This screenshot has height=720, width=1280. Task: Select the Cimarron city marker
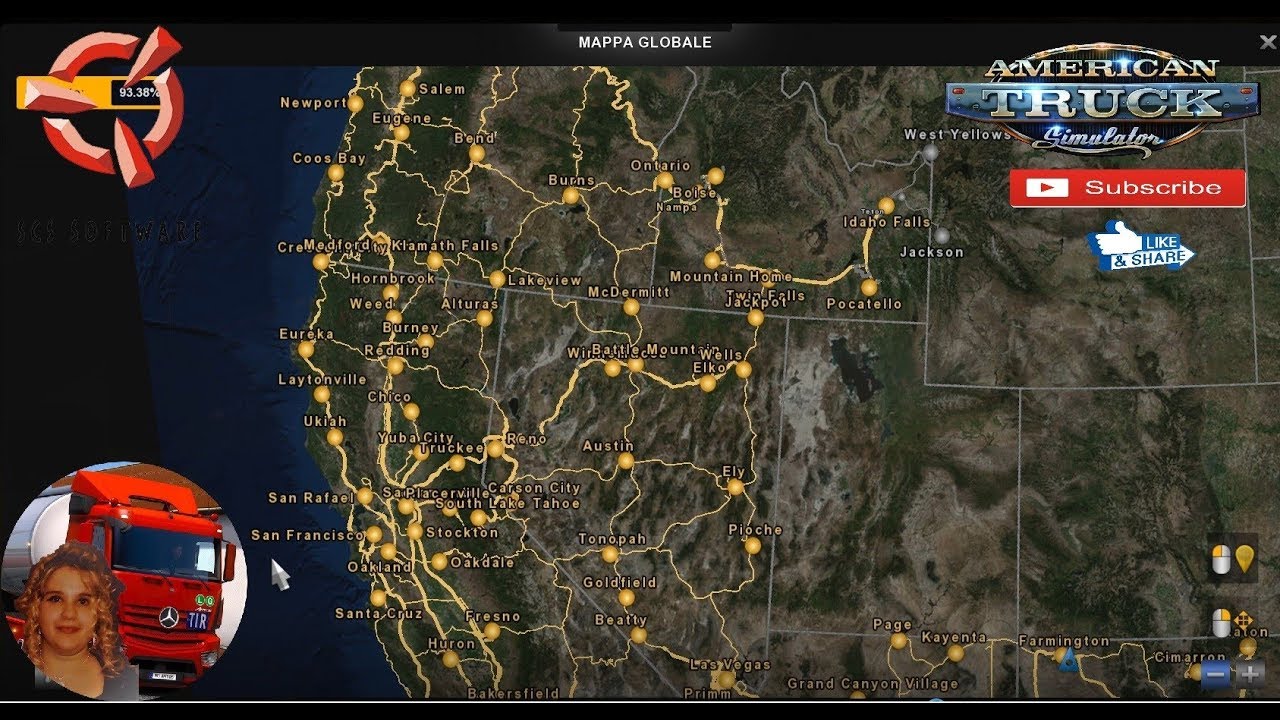pos(1197,672)
